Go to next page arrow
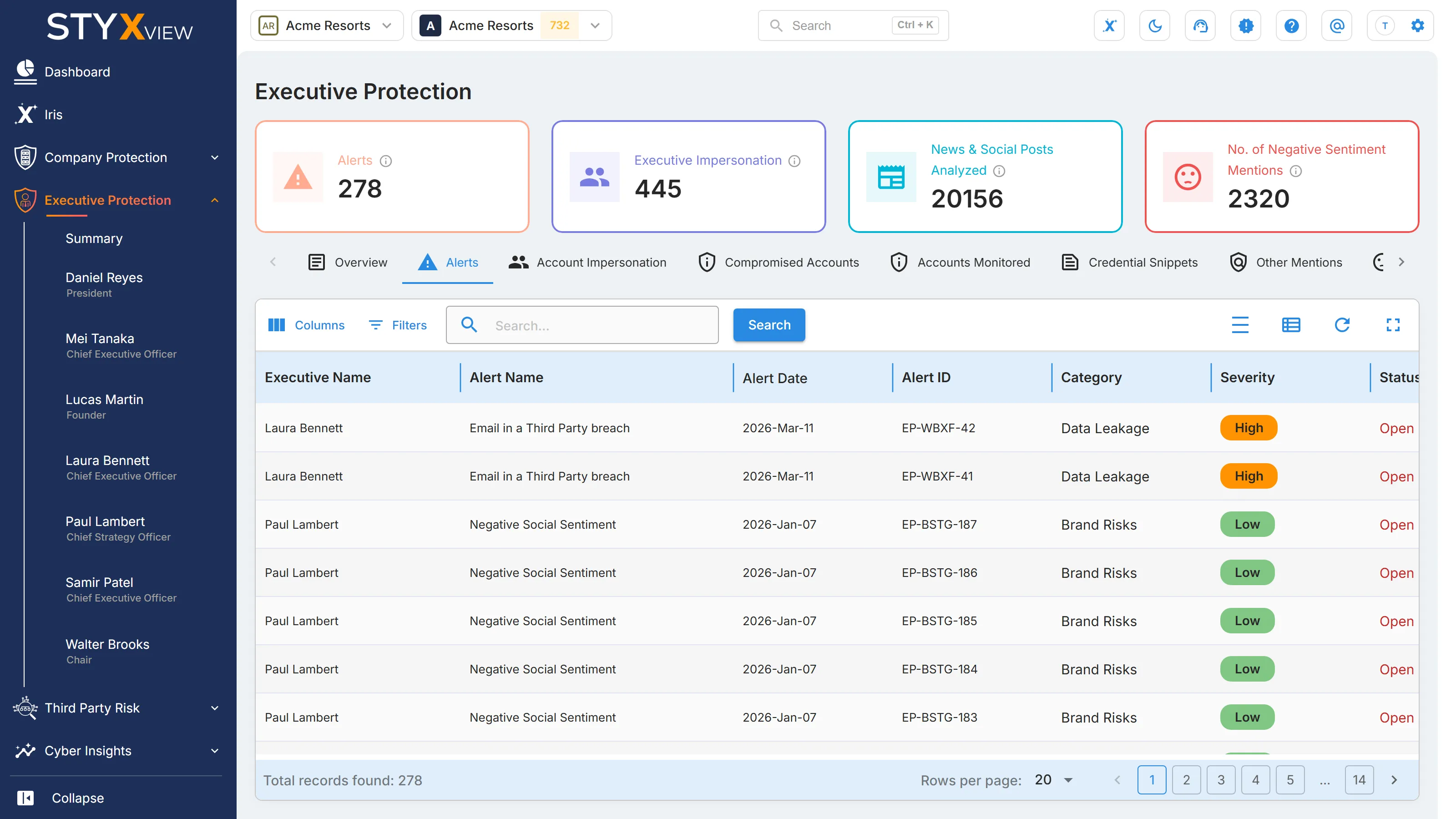The width and height of the screenshot is (1456, 819). coord(1394,780)
